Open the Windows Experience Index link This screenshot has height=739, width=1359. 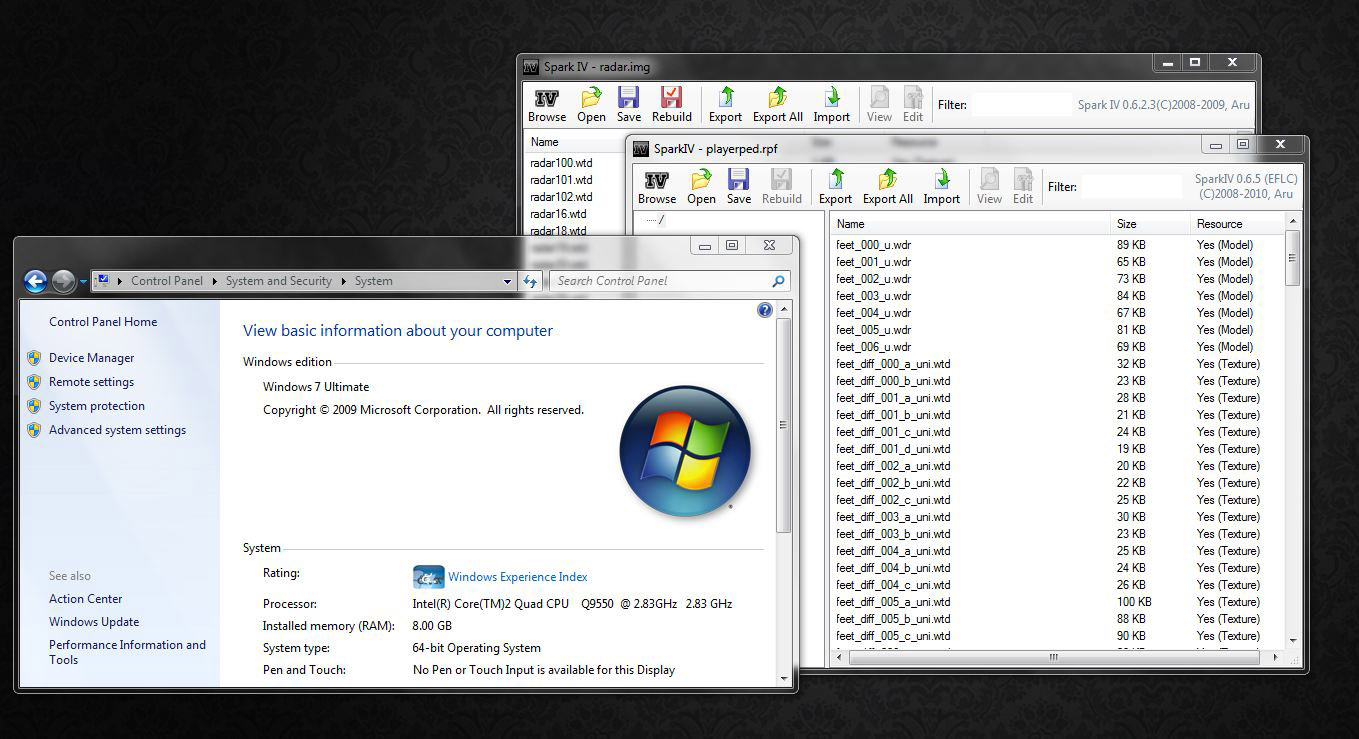pyautogui.click(x=517, y=577)
